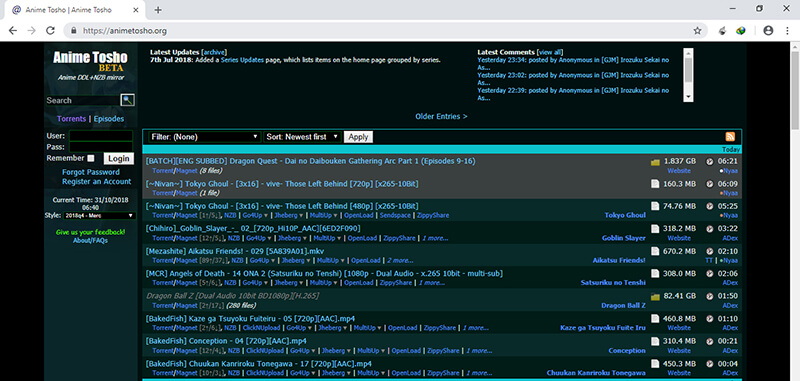Screen dimensions: 800x381
Task: Click the file icon beside 670.2 MB
Action: 655,251
